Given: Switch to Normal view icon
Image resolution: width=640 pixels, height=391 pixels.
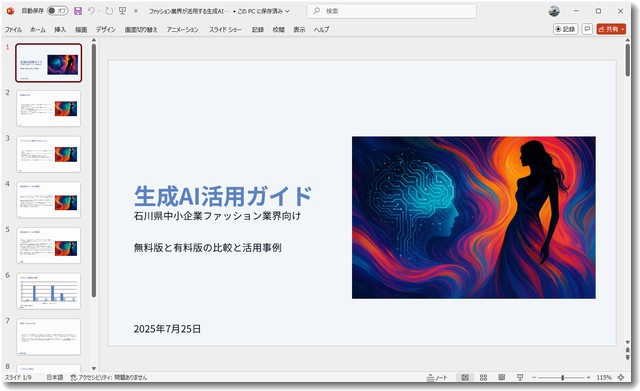Looking at the screenshot, I should pos(465,378).
